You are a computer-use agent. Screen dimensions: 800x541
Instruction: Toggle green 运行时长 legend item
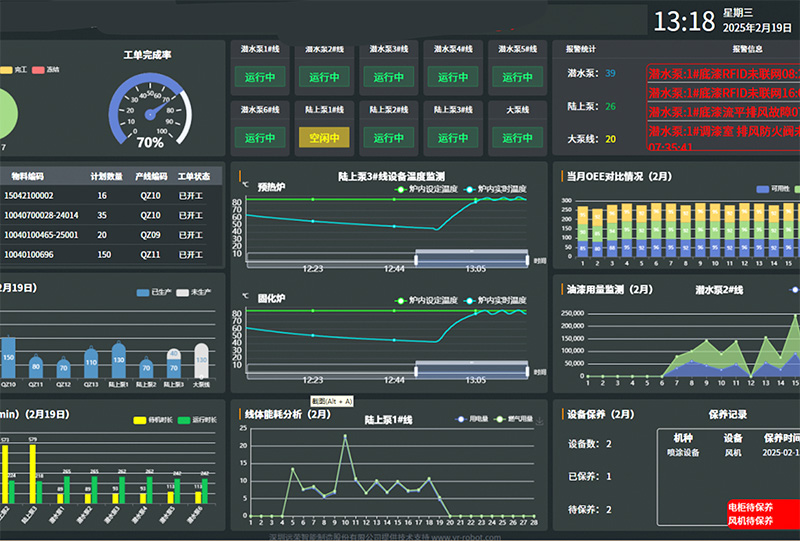tap(197, 420)
